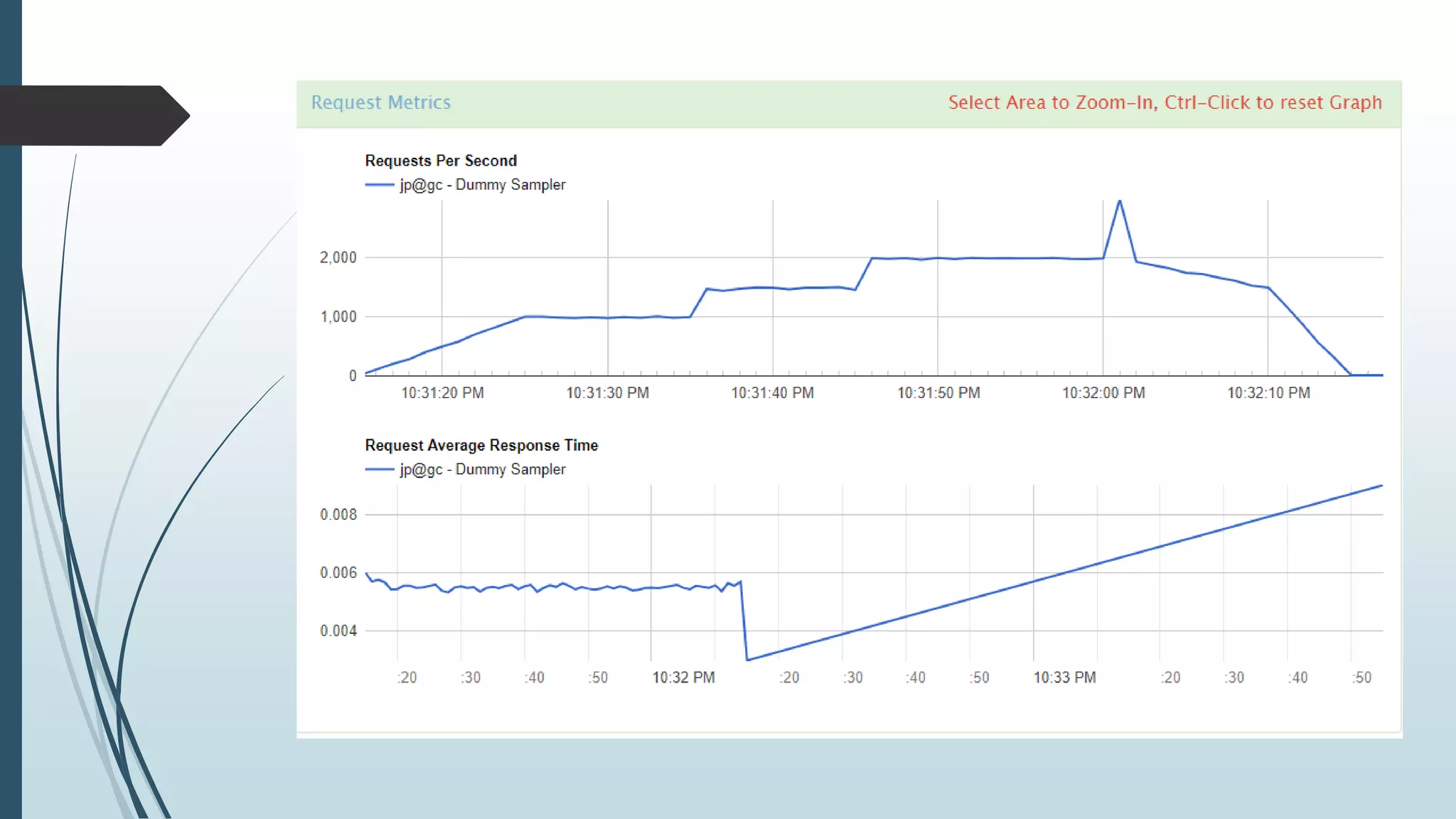Click the Requests Per Second chart title
Screen dimensions: 1456x819
pyautogui.click(x=441, y=161)
